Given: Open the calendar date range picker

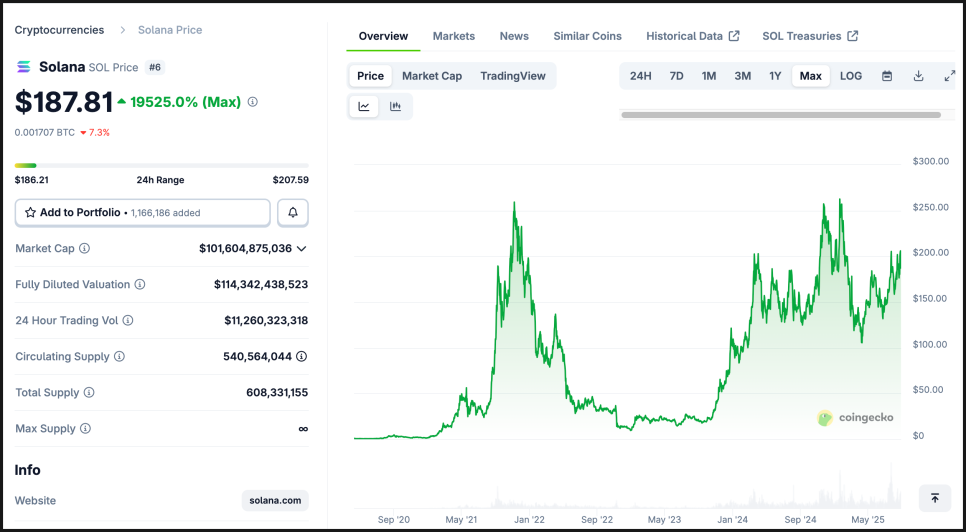Looking at the screenshot, I should (887, 76).
